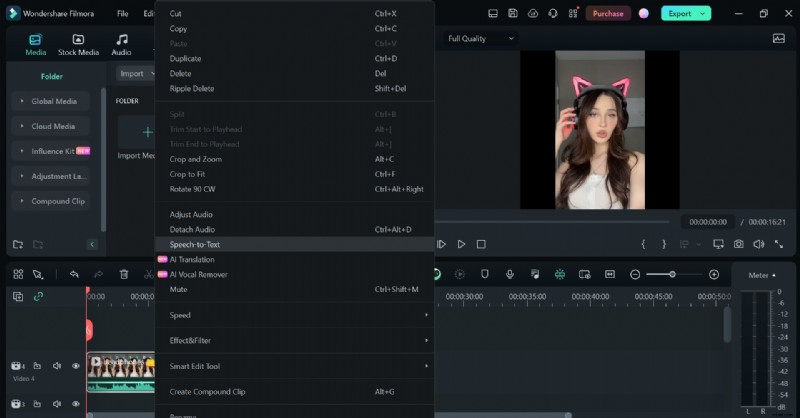Choose AI Vocal Remover option
This screenshot has height=418, width=800.
pos(294,275)
